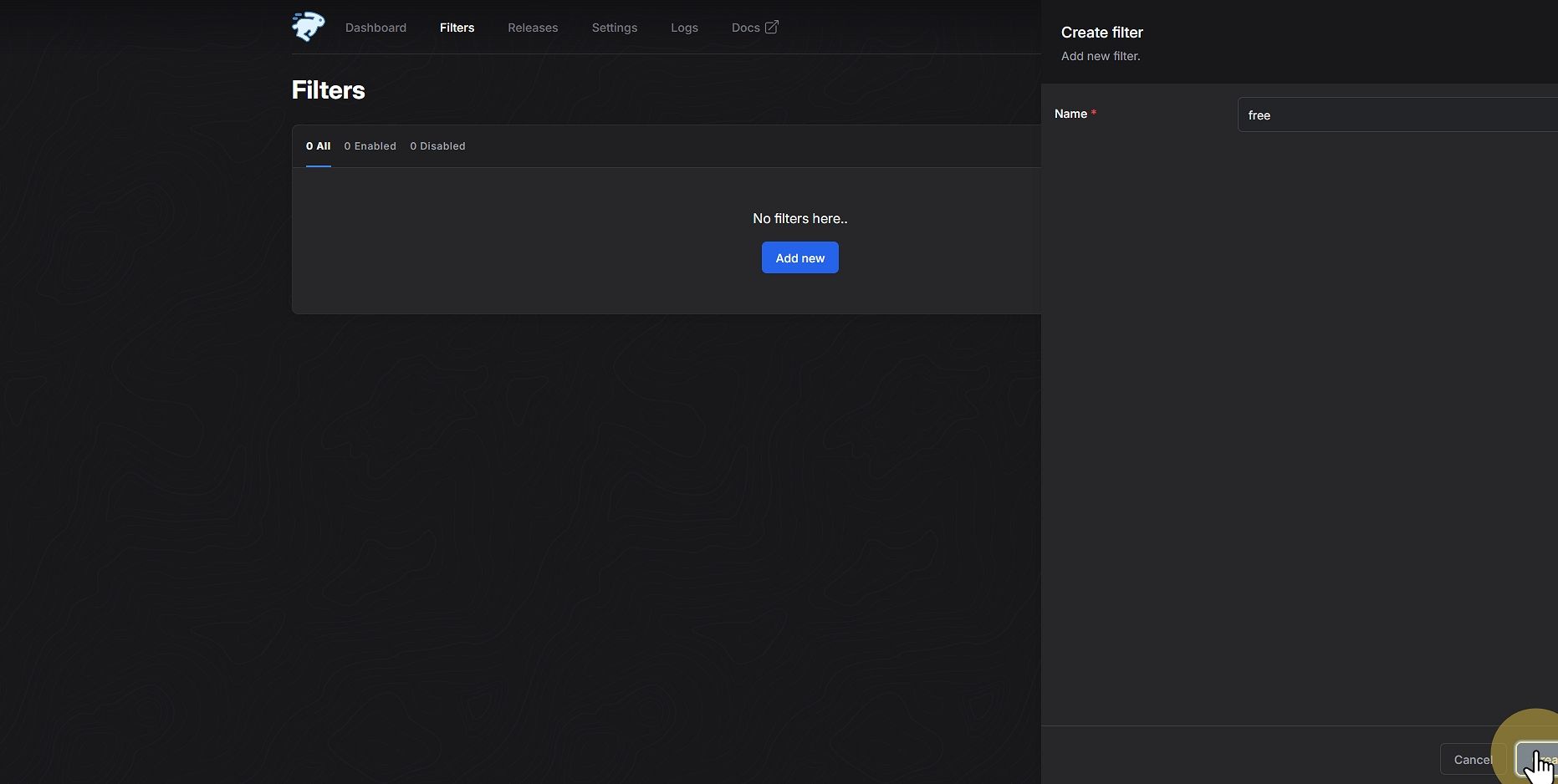
Task: Click the Docs external-link arrow icon
Action: (x=772, y=27)
